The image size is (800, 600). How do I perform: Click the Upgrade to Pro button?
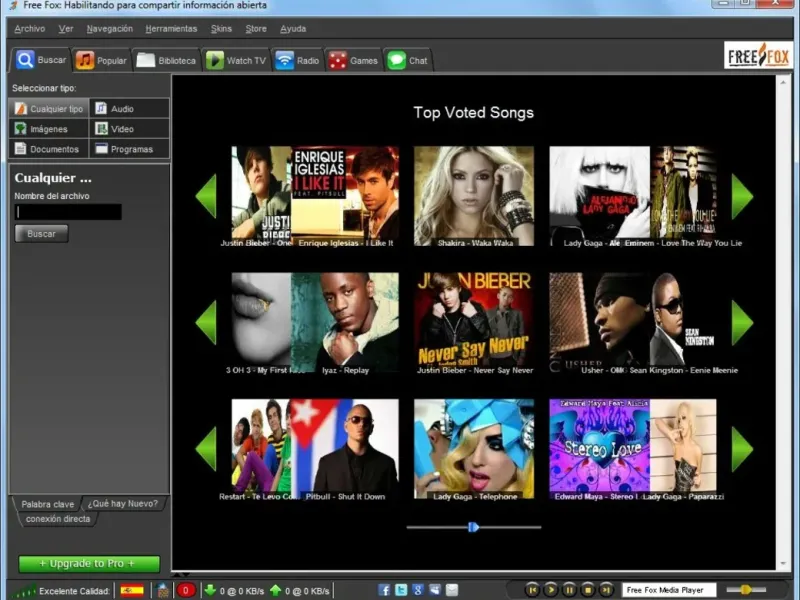click(89, 563)
